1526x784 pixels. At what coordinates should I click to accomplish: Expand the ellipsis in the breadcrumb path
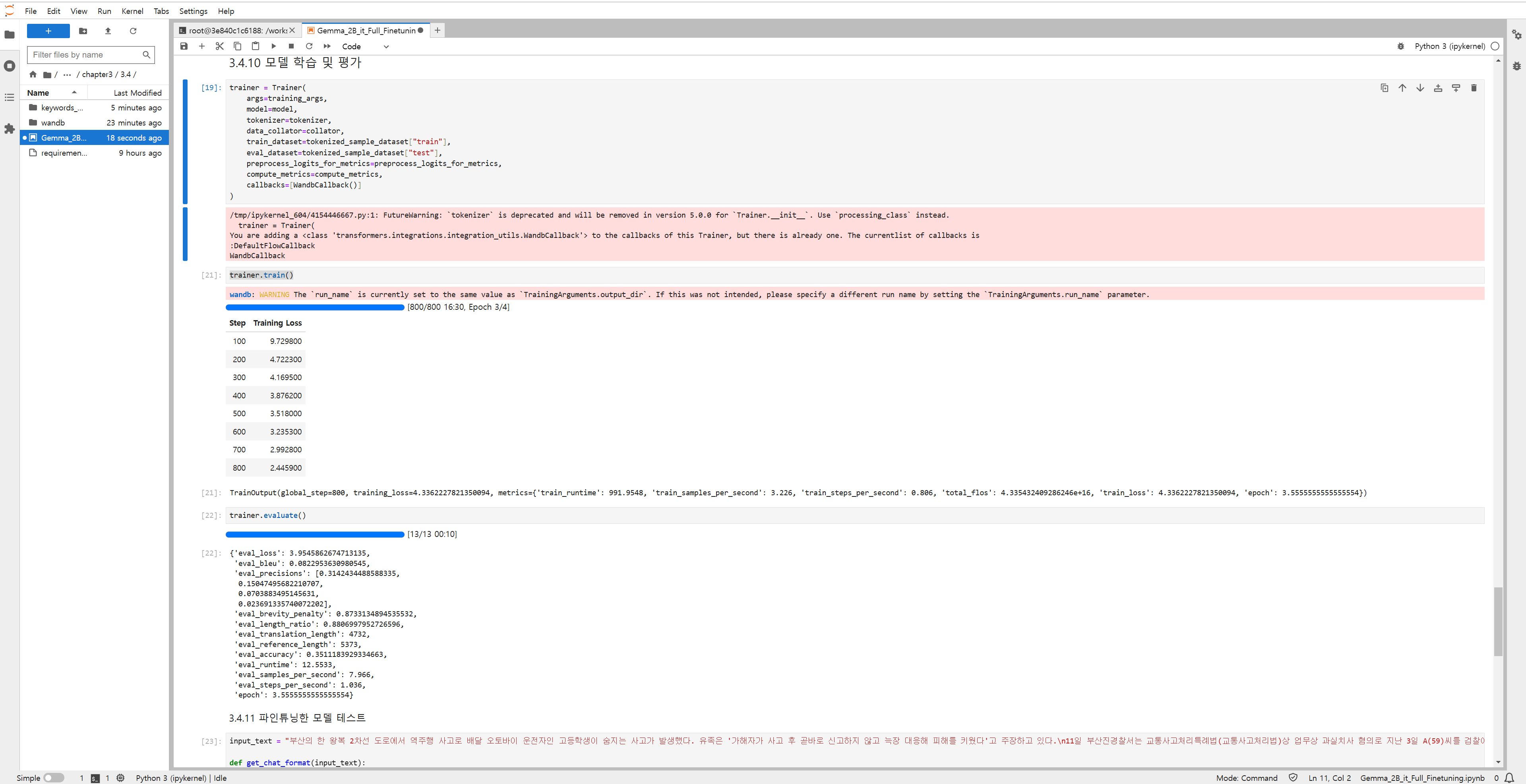67,75
